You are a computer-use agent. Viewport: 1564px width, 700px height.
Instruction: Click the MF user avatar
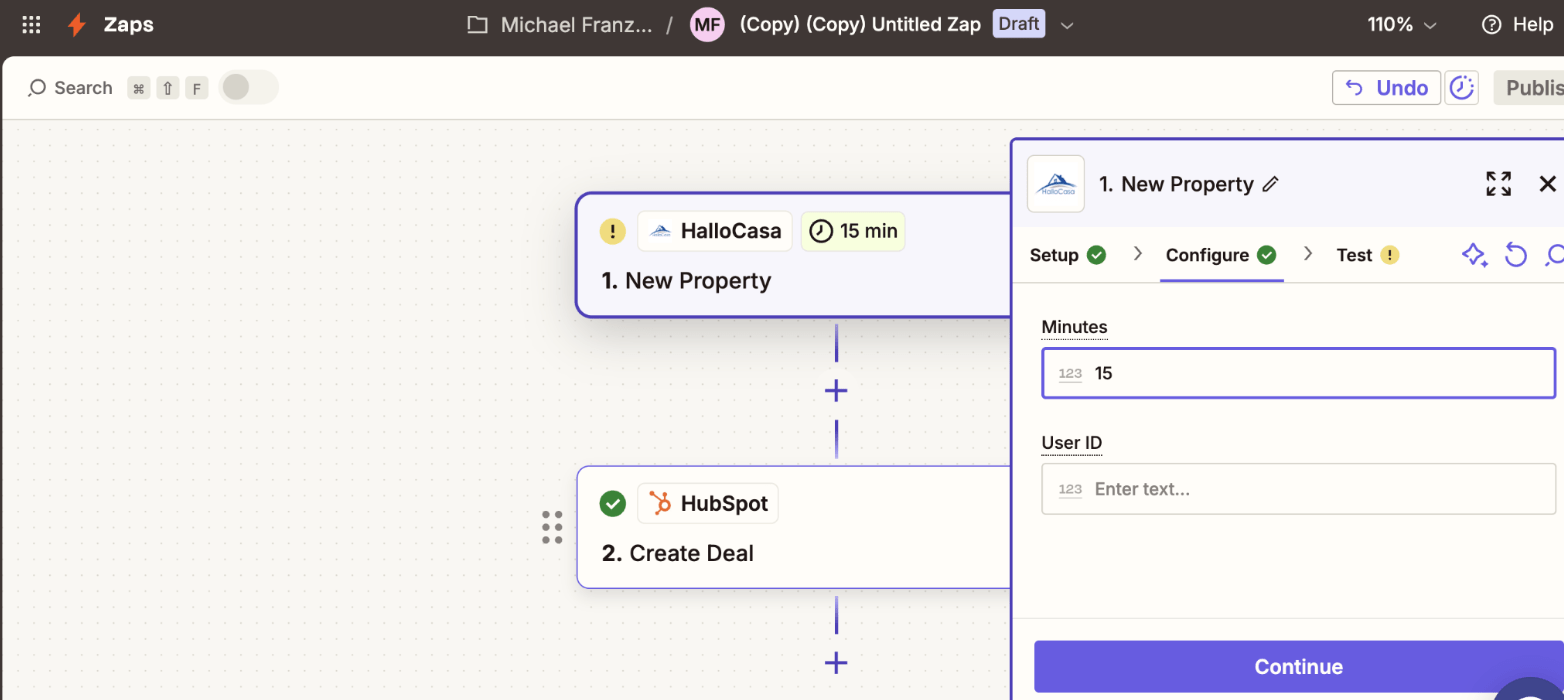click(707, 25)
